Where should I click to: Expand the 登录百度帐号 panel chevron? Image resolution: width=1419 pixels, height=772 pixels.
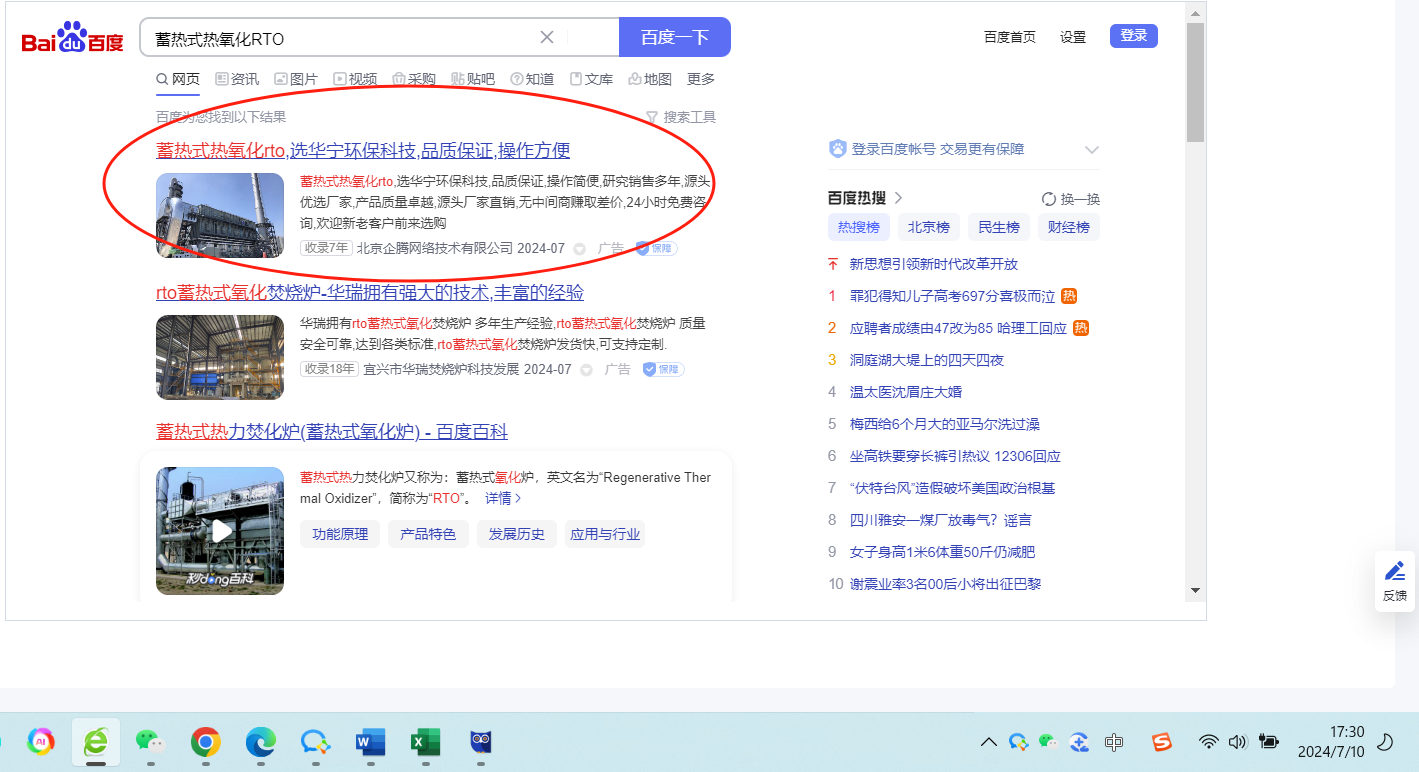tap(1091, 150)
